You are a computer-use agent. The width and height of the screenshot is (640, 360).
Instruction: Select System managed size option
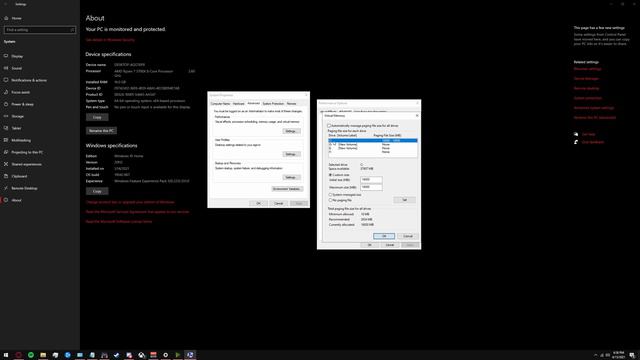point(330,195)
